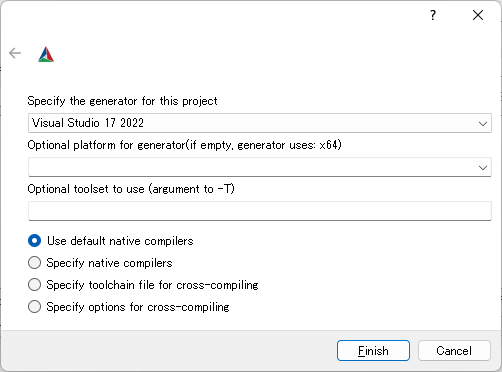Open the Visual Studio 17 2022 combo box
502x372 pixels.
tap(260, 123)
